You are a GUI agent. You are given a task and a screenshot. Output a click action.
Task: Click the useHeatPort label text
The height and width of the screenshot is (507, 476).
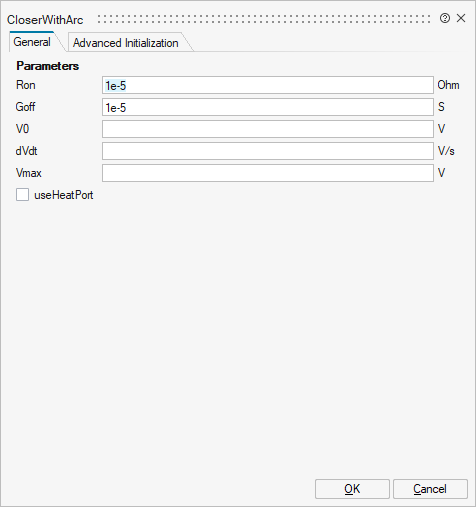pos(64,195)
